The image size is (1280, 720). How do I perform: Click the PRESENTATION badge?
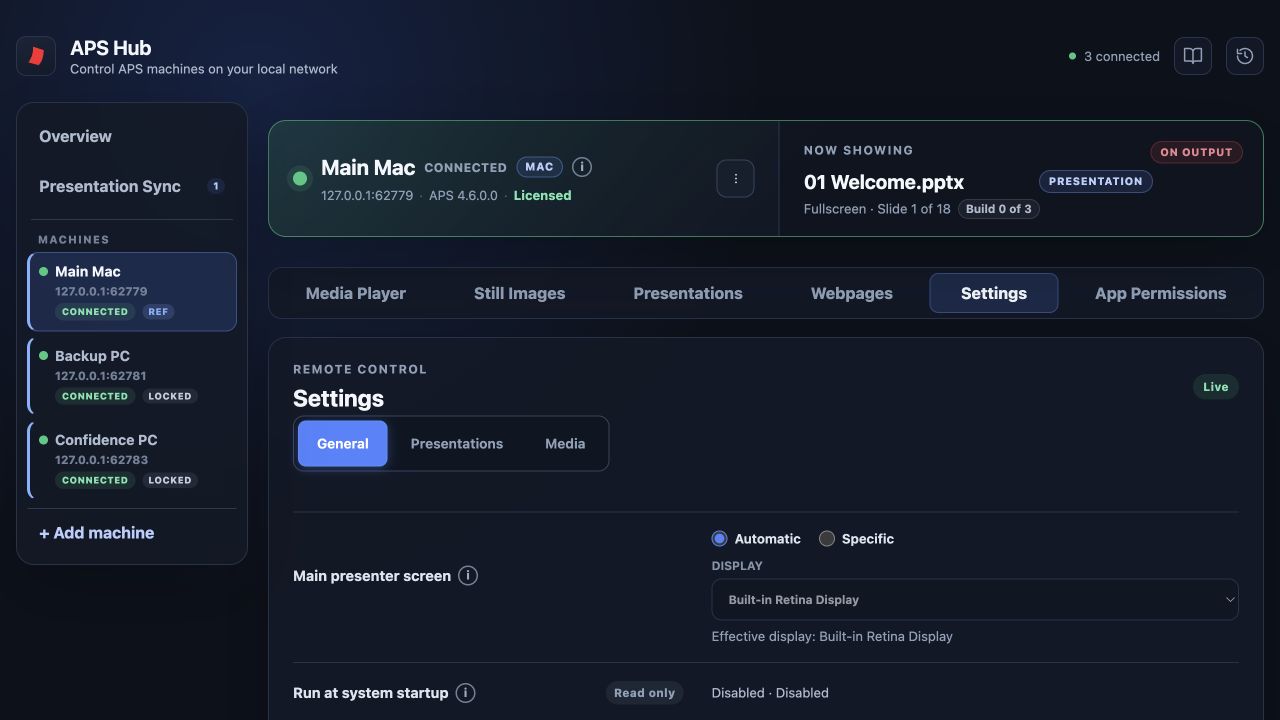(x=1095, y=181)
